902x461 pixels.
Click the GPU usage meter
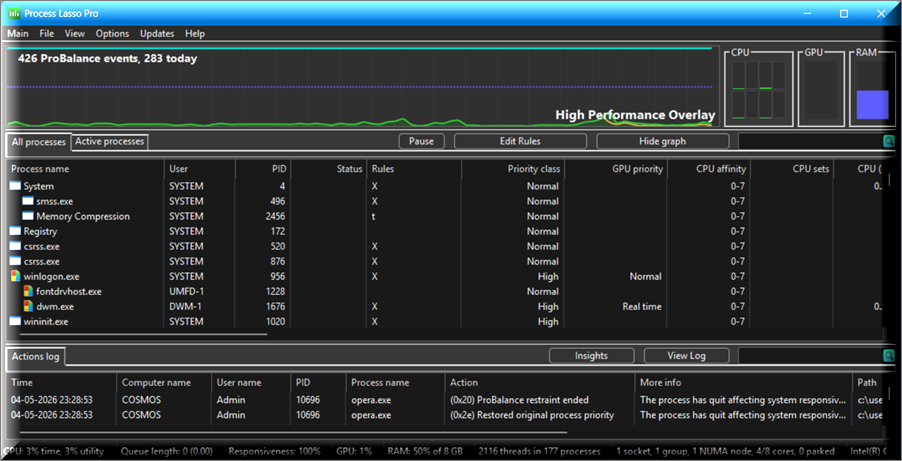(821, 90)
